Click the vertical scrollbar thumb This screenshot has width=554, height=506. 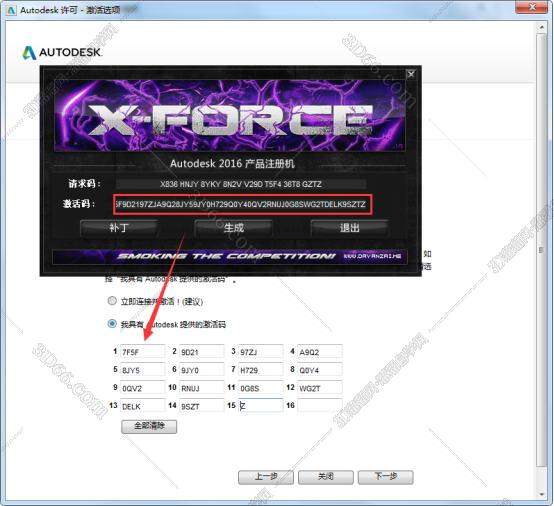(x=541, y=249)
